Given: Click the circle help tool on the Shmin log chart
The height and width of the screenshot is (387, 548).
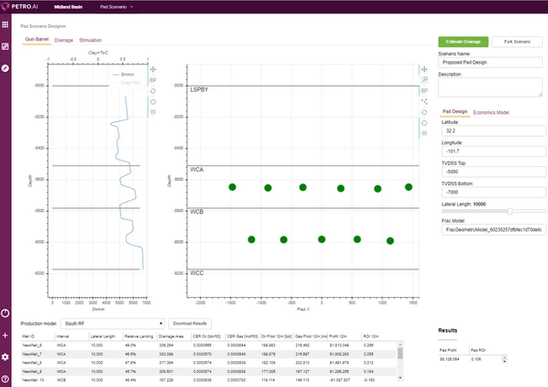Looking at the screenshot, I should [x=153, y=102].
